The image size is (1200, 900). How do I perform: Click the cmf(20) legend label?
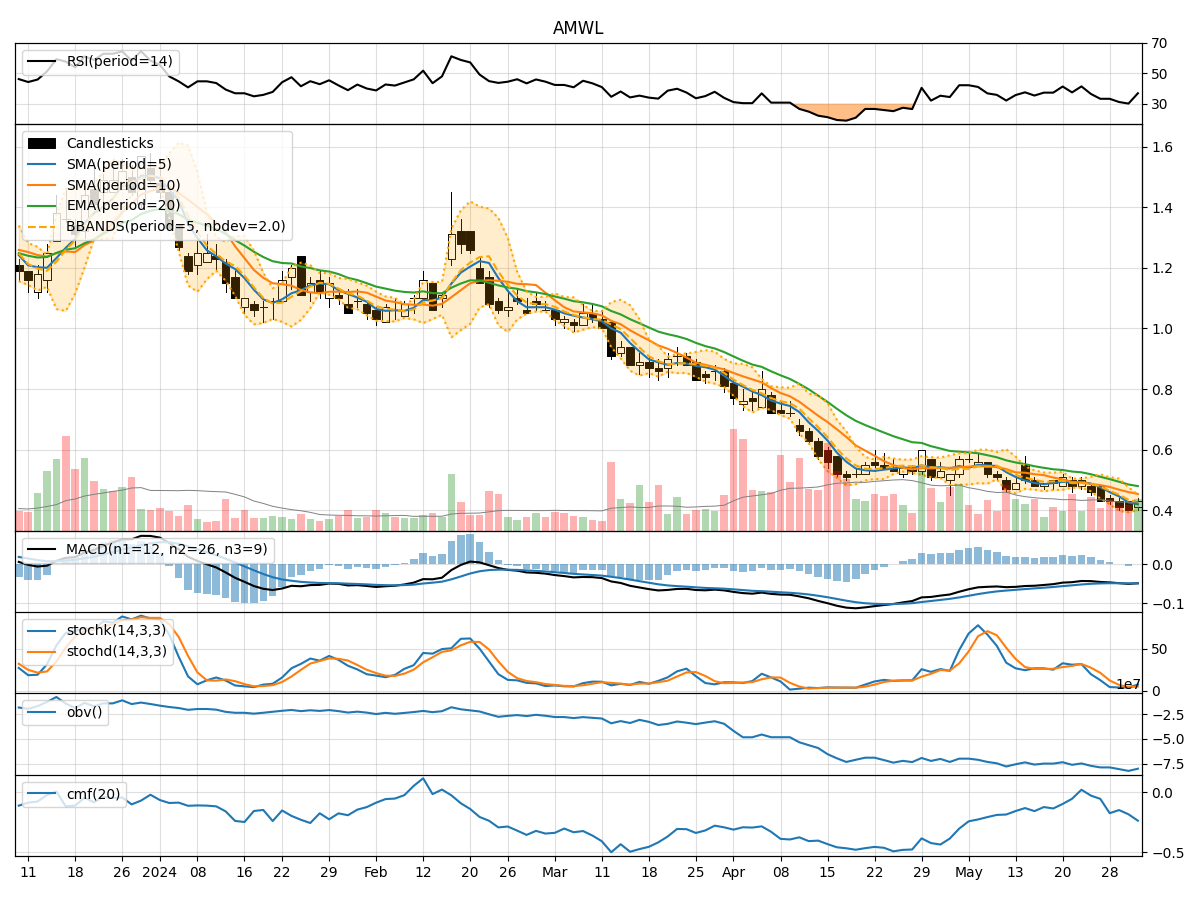coord(92,794)
